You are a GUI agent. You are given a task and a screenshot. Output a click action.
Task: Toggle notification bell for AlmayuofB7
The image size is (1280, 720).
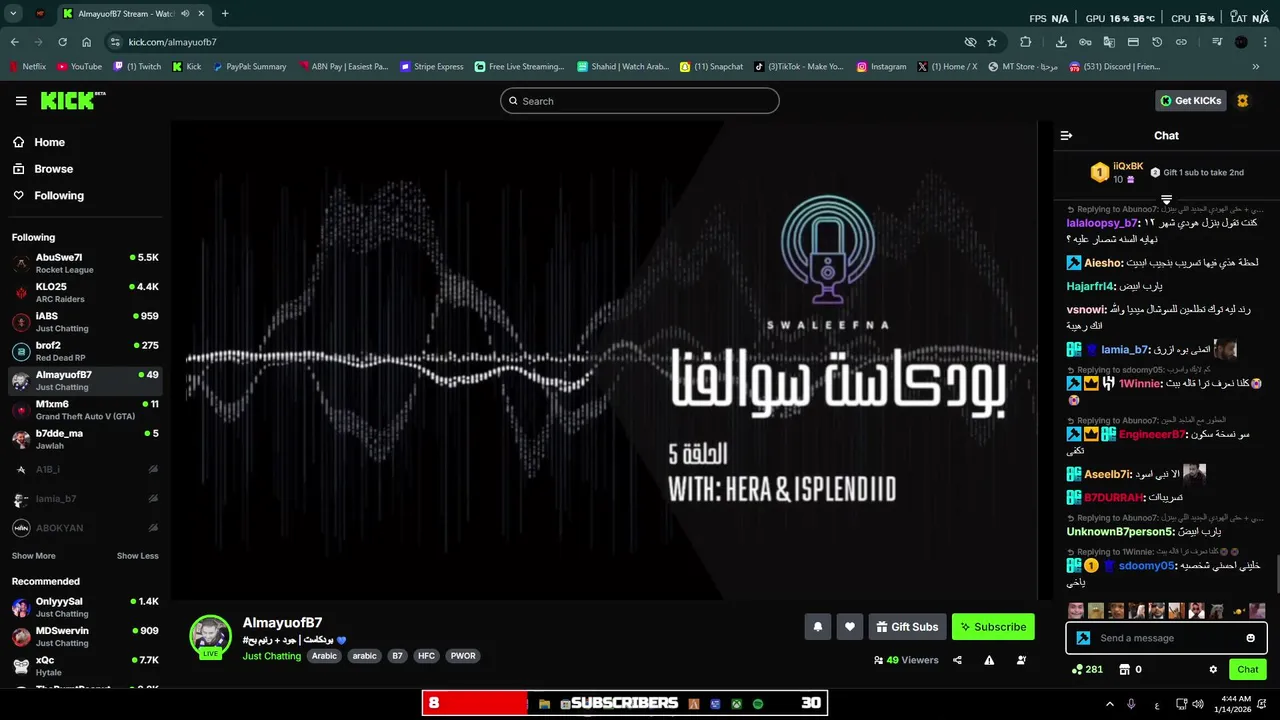(x=817, y=627)
